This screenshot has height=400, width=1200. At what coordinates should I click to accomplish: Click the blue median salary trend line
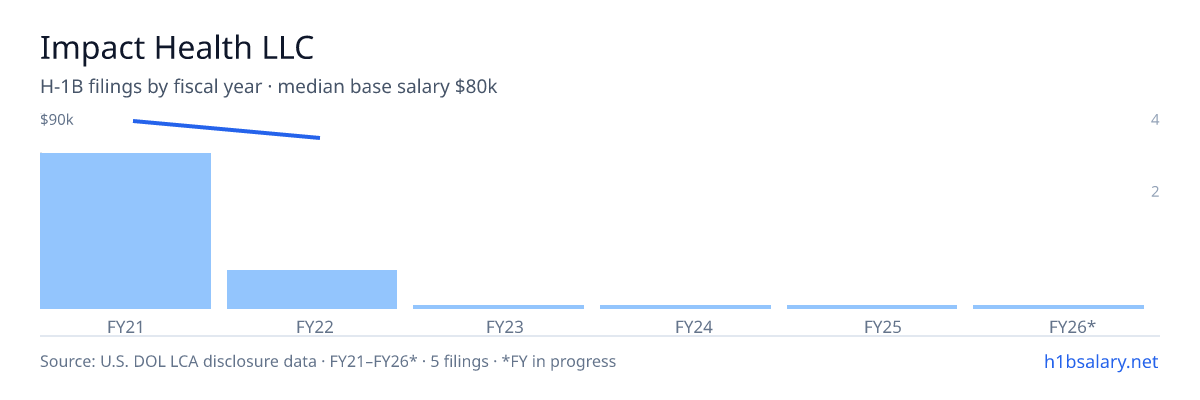[226, 129]
